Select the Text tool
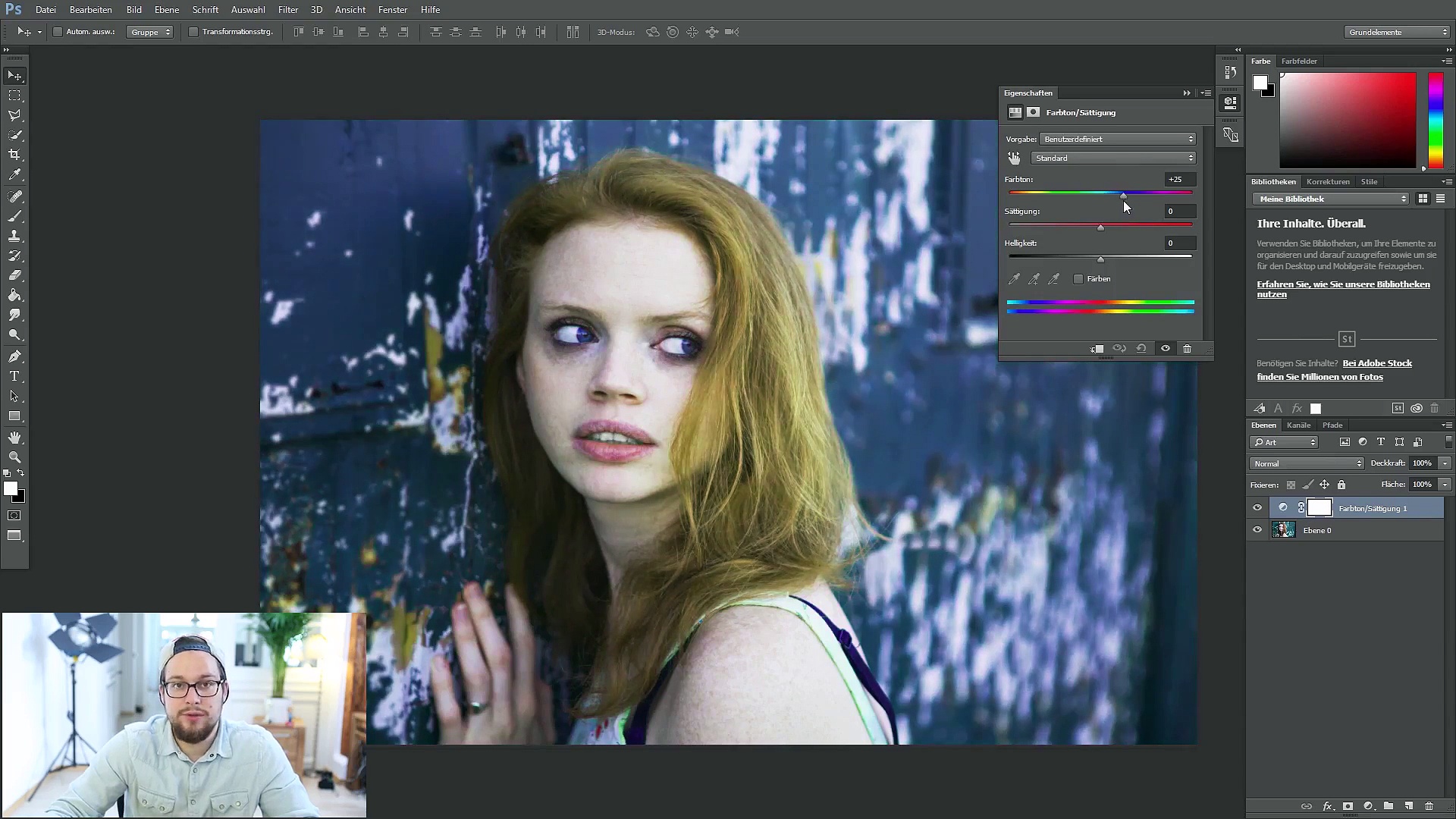The height and width of the screenshot is (819, 1456). point(14,376)
